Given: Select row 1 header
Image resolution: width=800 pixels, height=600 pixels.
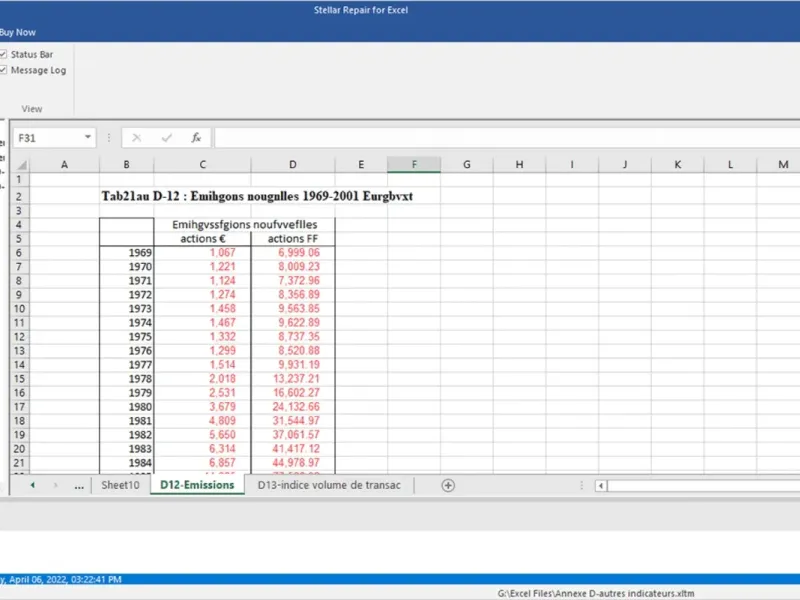Looking at the screenshot, I should (x=19, y=180).
